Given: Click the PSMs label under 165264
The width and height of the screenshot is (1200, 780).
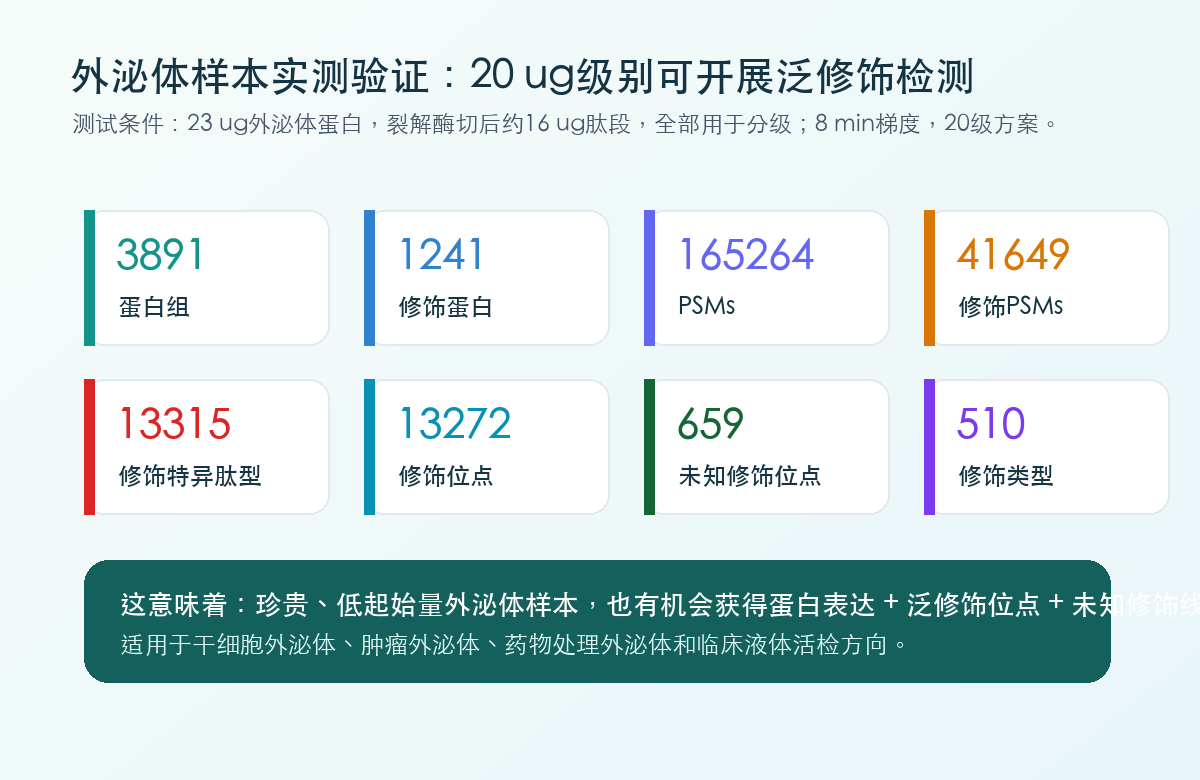Looking at the screenshot, I should [707, 306].
